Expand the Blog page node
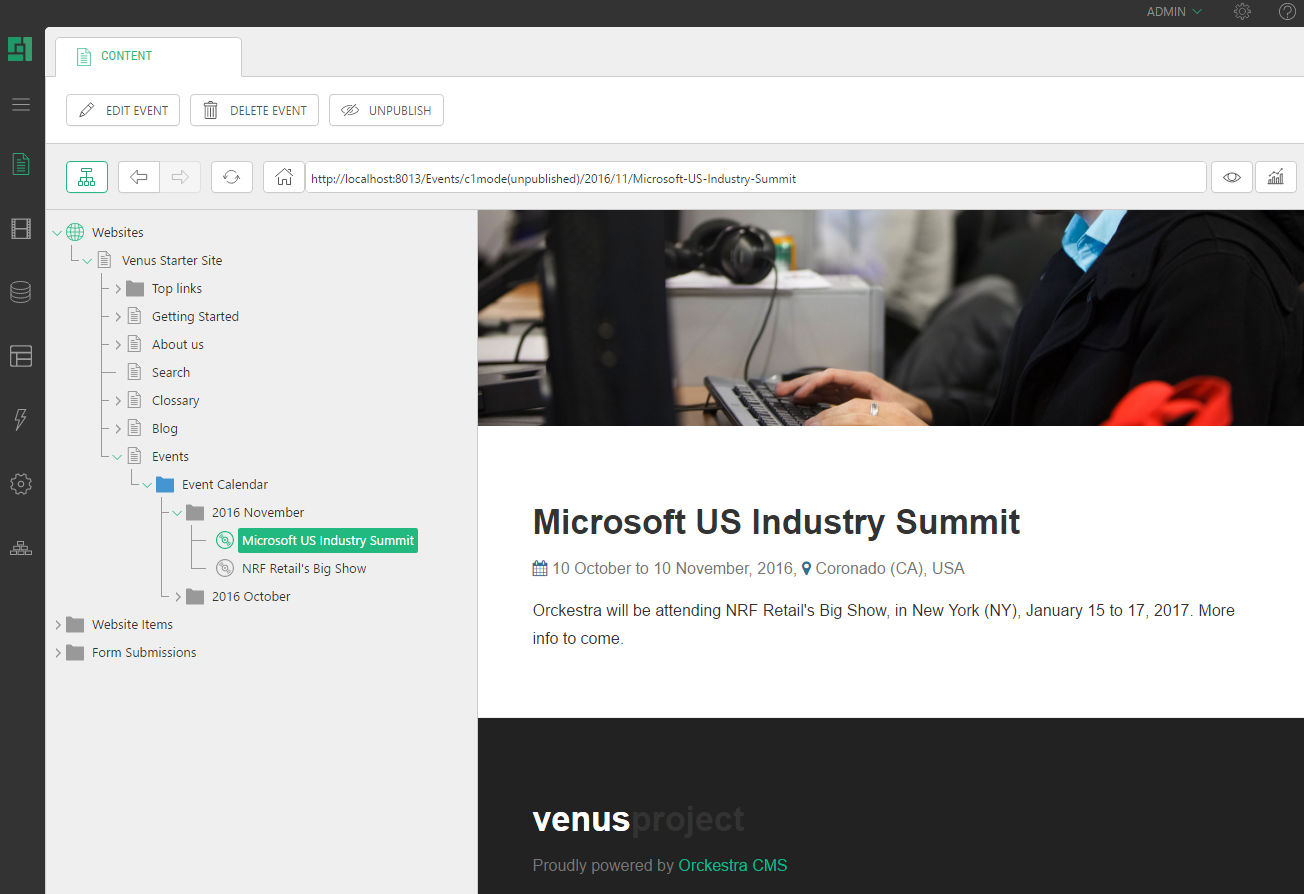The image size is (1304, 894). pyautogui.click(x=118, y=429)
